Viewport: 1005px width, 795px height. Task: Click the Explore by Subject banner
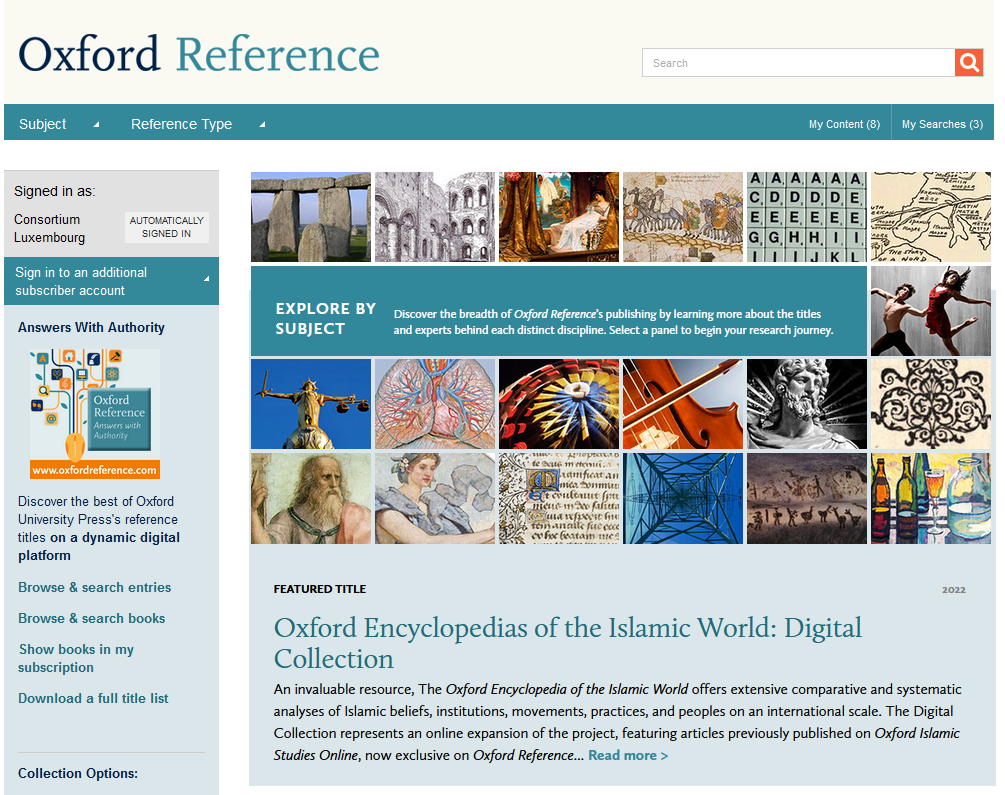[559, 311]
